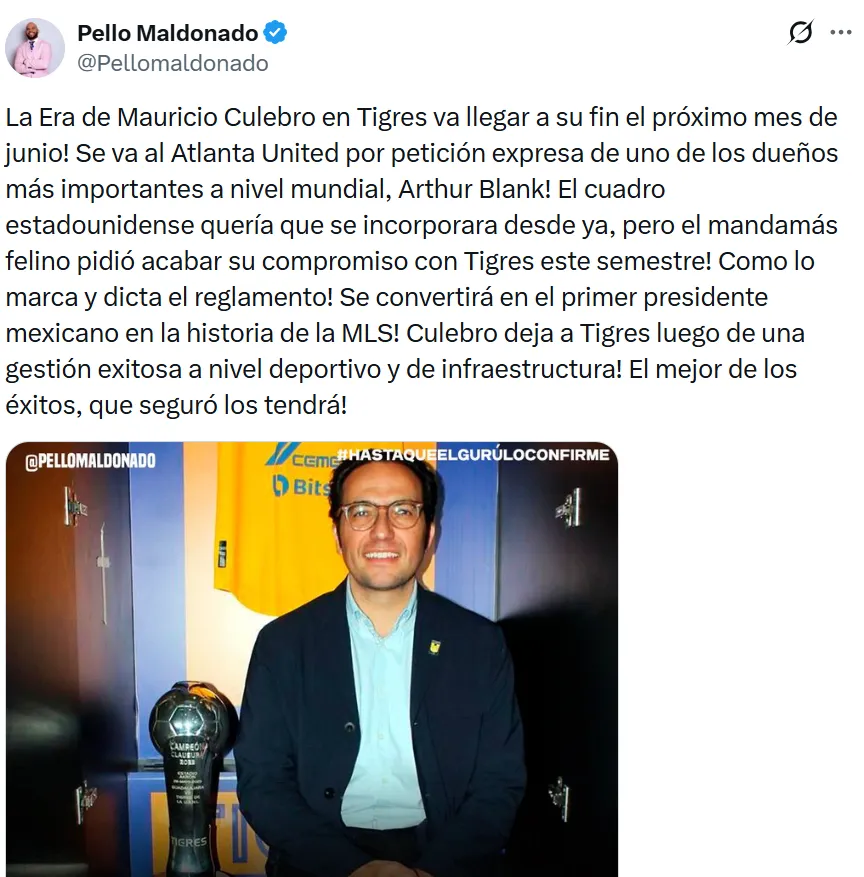This screenshot has height=877, width=864.
Task: Click the @Pellomaldonado handle link
Action: 173,63
